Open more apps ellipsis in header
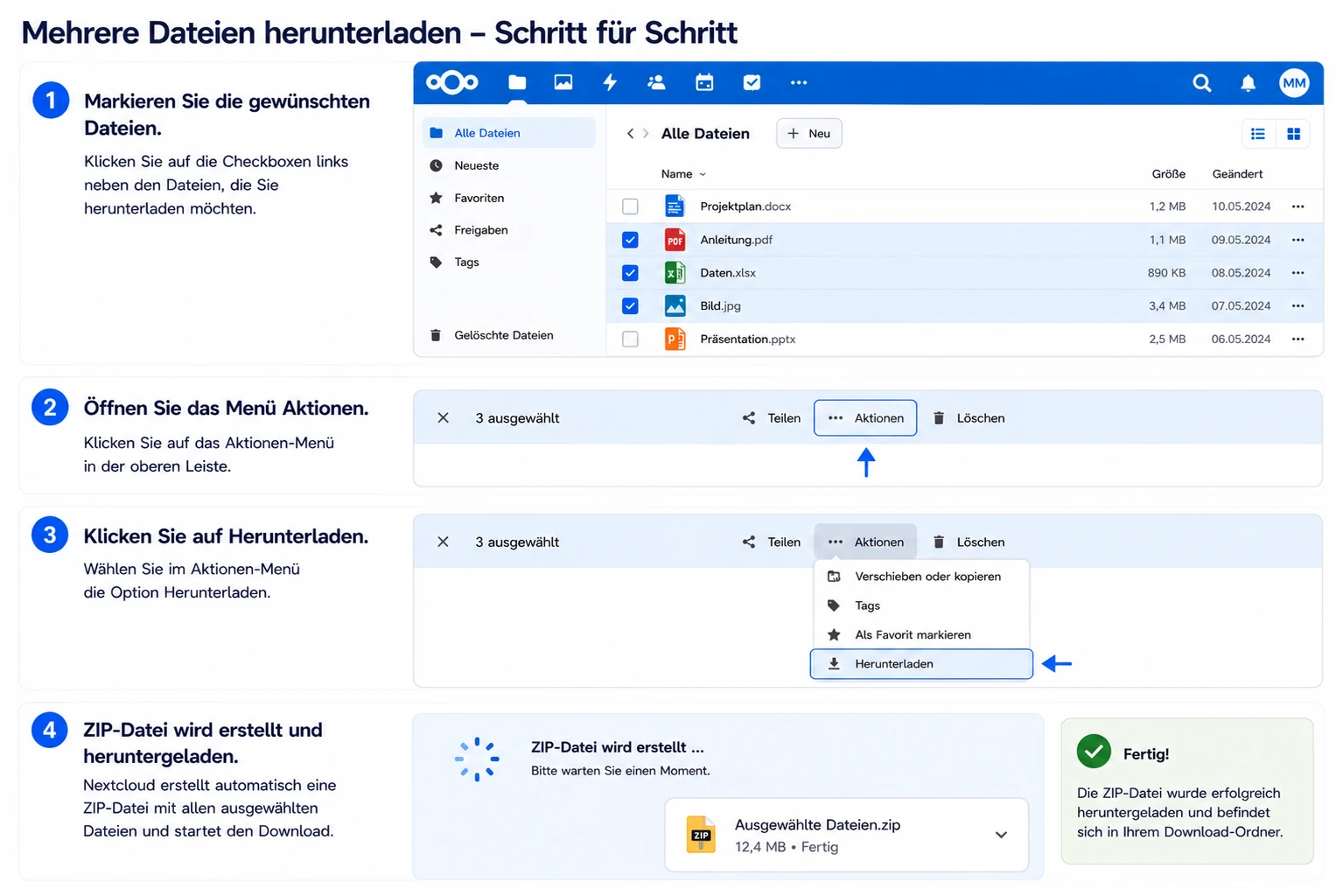This screenshot has width=1343, height=896. click(799, 82)
